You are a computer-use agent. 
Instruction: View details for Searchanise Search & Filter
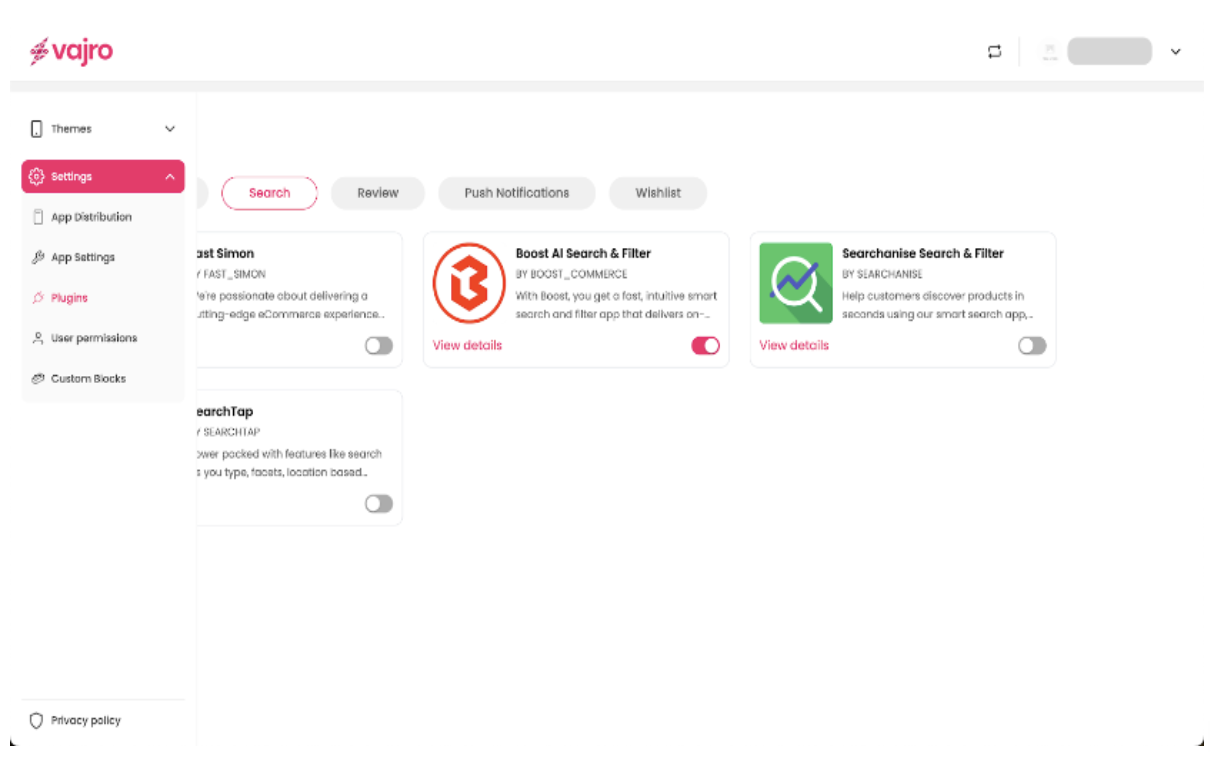794,345
